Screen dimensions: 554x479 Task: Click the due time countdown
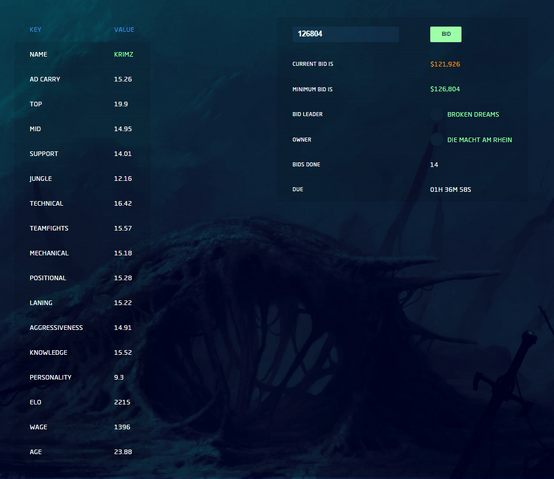click(450, 190)
